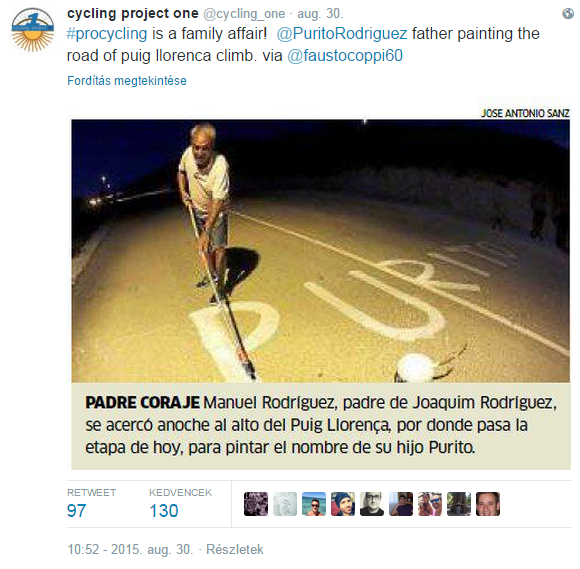This screenshot has width=580, height=569.
Task: Open the black-and-white glasses man avatar
Action: tap(372, 504)
